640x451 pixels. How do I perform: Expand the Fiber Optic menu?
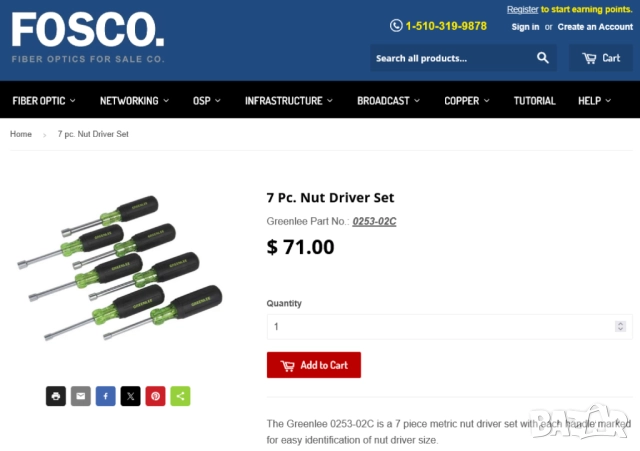click(44, 100)
